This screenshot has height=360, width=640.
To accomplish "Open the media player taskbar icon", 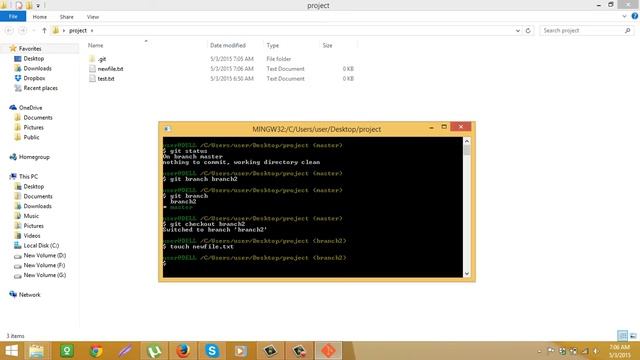I will (x=241, y=351).
